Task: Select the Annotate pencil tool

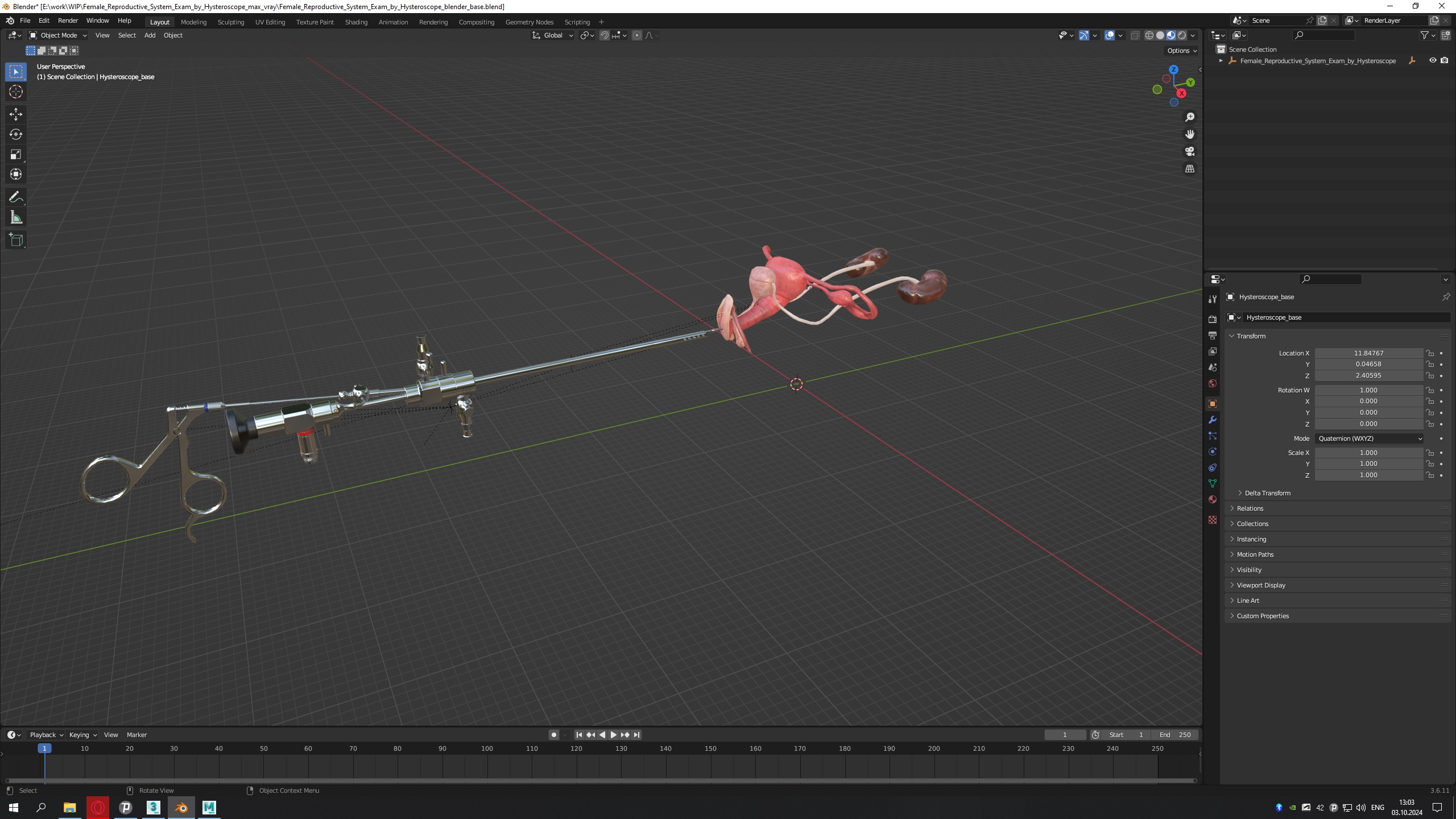Action: pos(15,197)
